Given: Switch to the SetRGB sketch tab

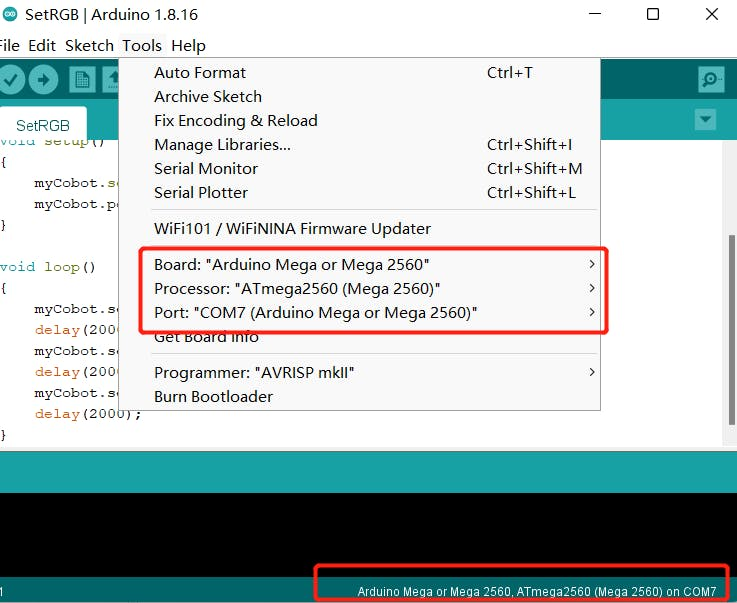Looking at the screenshot, I should (x=43, y=125).
